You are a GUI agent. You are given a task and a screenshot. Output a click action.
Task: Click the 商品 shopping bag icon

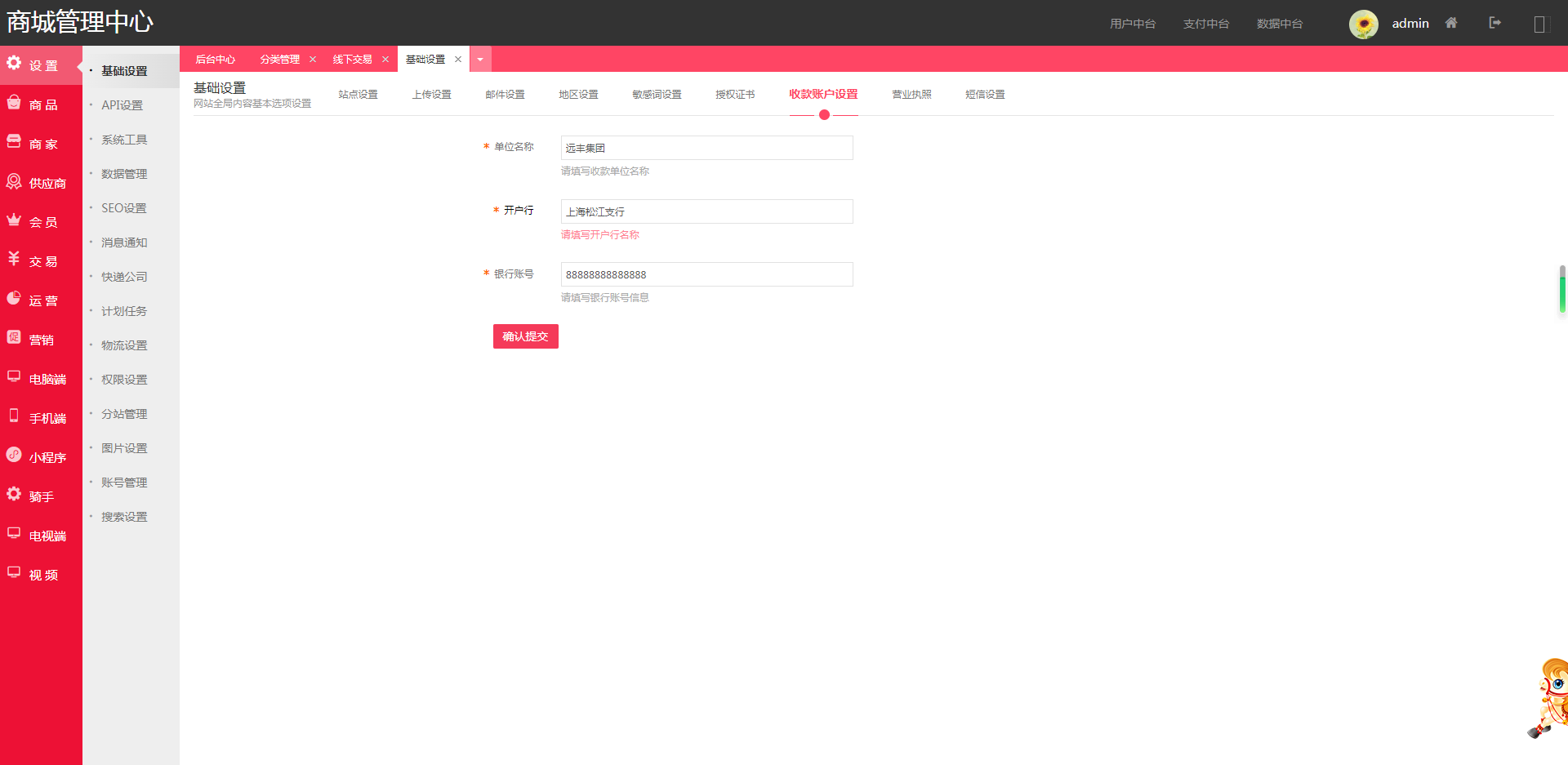click(14, 102)
